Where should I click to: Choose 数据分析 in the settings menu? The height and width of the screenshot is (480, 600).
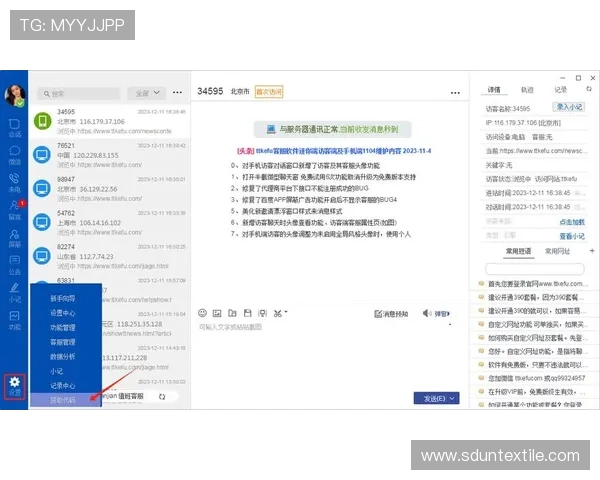point(63,356)
